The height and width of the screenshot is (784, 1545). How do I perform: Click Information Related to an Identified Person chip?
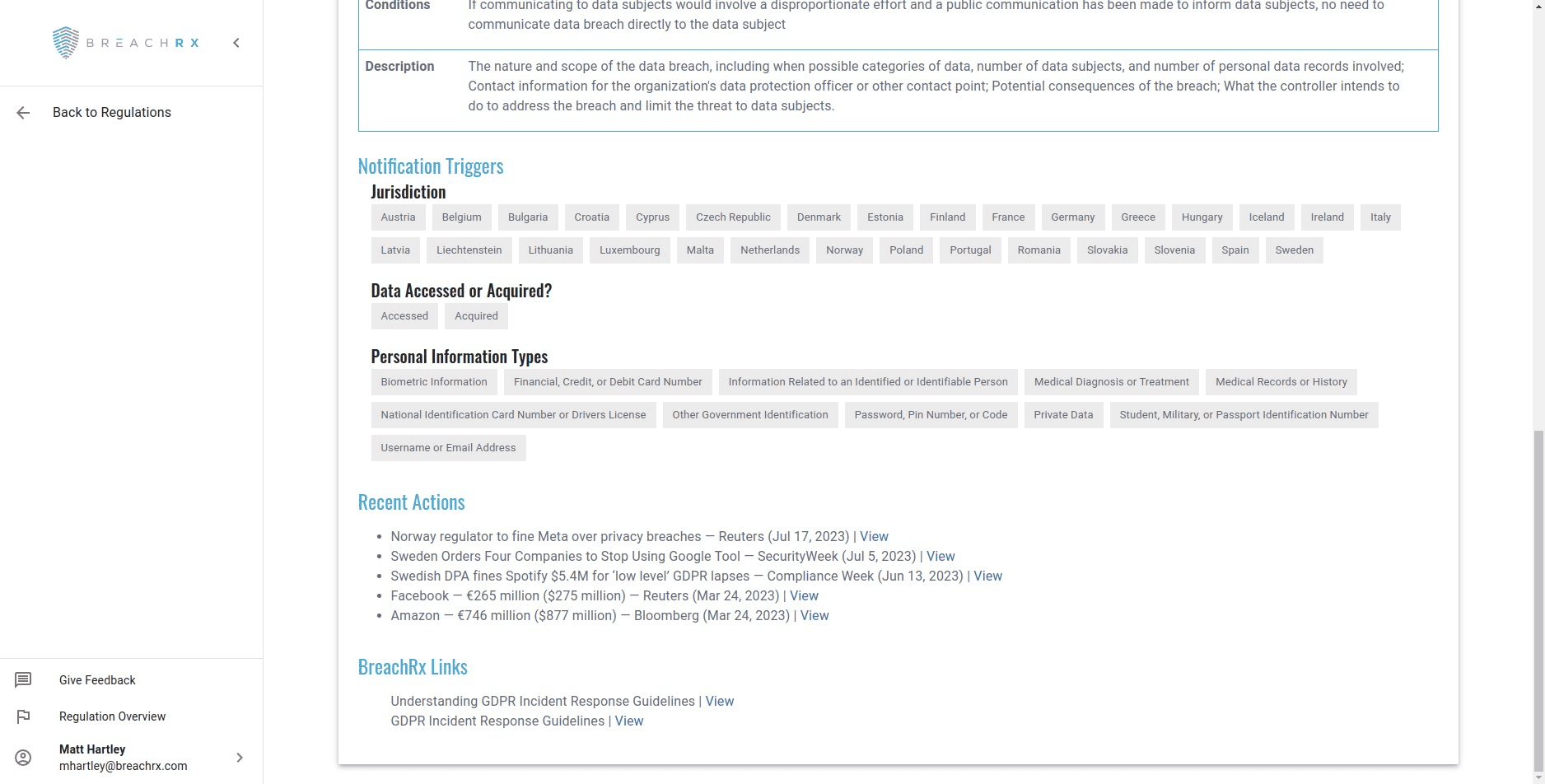pyautogui.click(x=868, y=382)
